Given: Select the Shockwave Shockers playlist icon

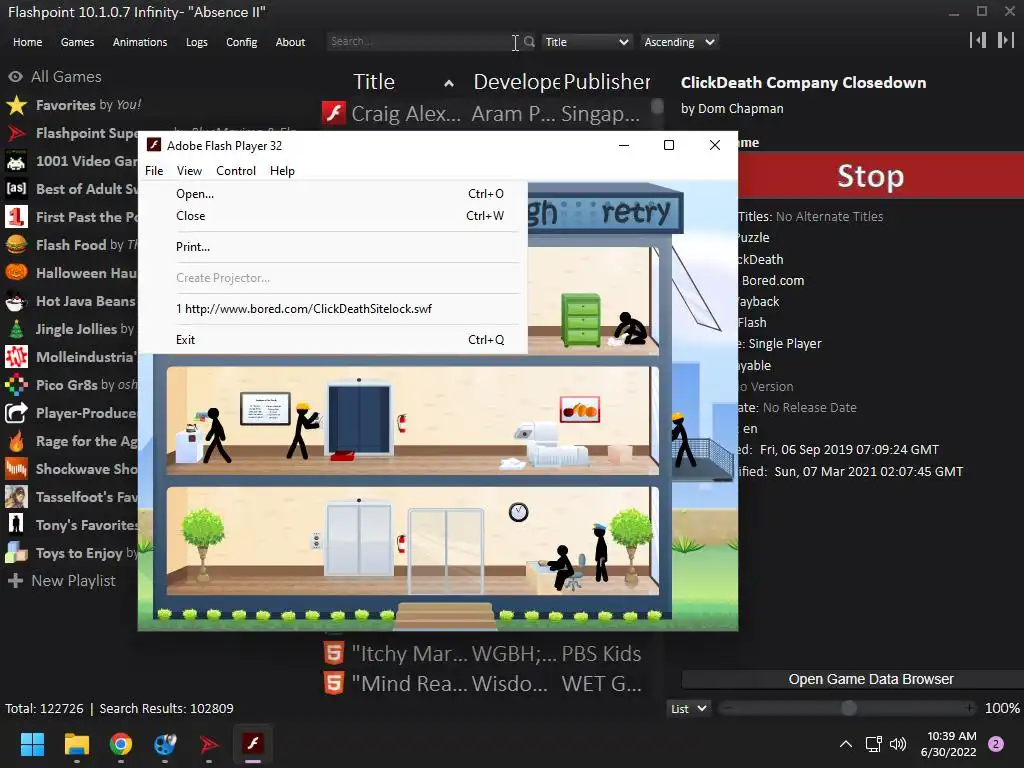Looking at the screenshot, I should (16, 469).
